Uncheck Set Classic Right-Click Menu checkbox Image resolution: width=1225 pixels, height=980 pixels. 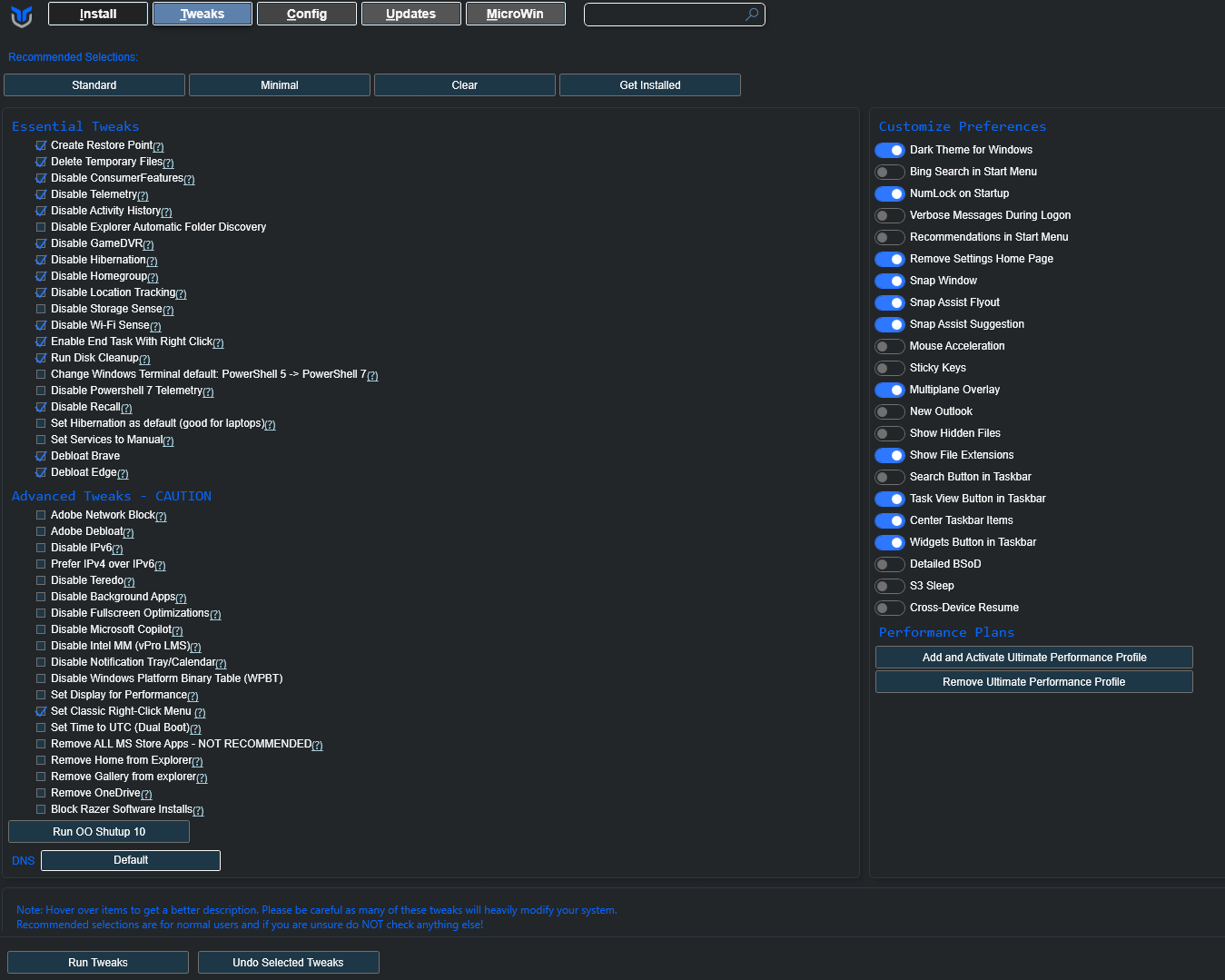pyautogui.click(x=41, y=711)
